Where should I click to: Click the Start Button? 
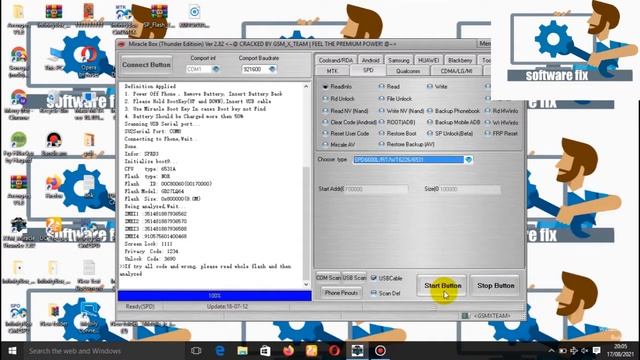point(442,285)
